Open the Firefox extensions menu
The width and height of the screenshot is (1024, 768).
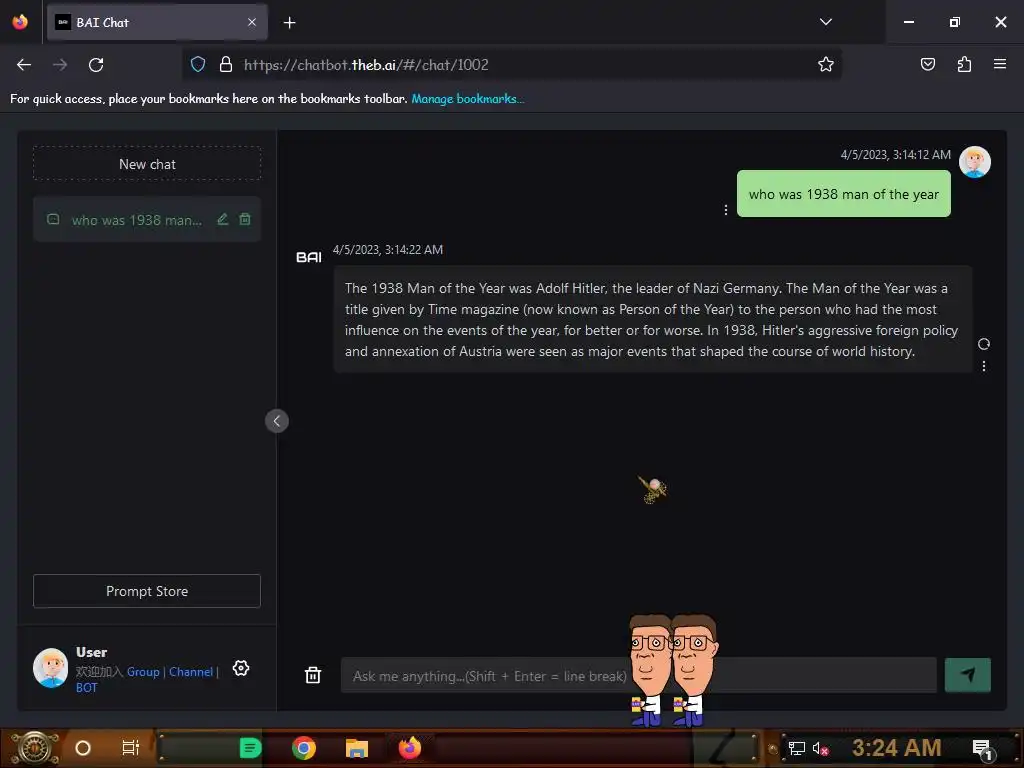point(964,64)
